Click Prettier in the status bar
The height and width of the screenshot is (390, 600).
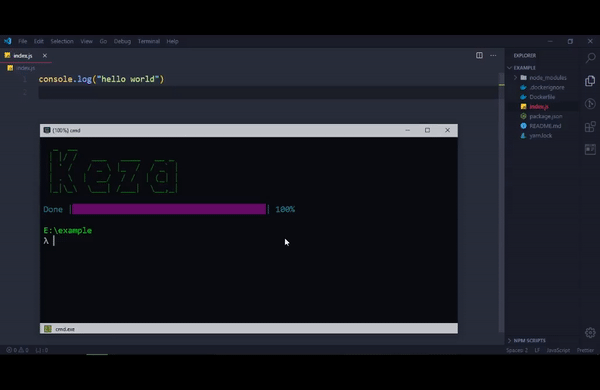[x=585, y=350]
